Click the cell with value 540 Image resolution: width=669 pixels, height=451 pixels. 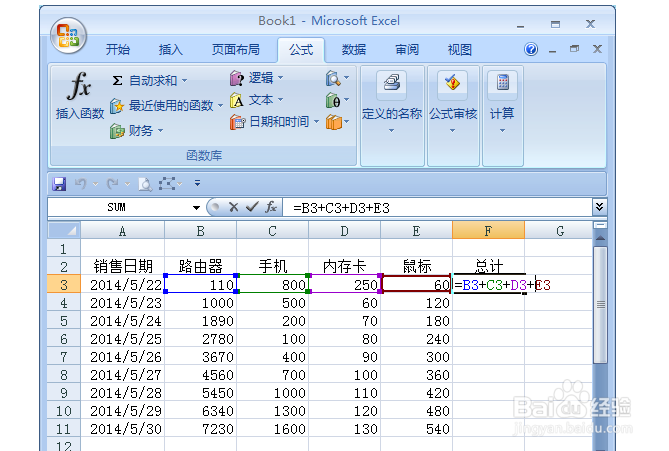416,428
